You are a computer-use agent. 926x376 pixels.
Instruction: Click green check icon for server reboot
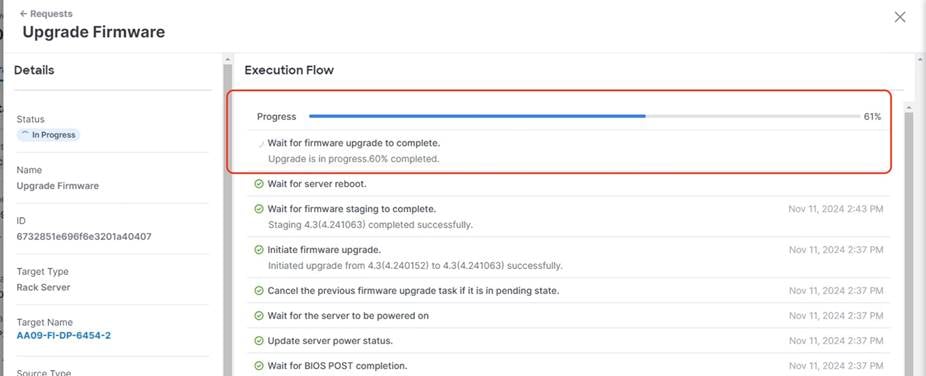[x=259, y=184]
